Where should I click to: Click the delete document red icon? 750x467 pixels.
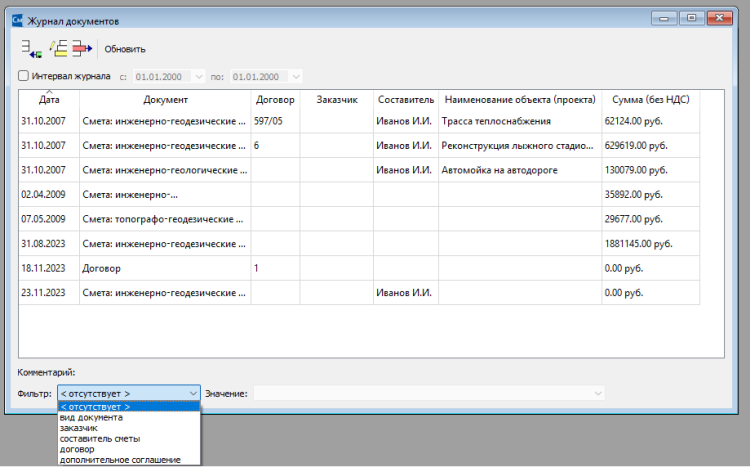point(82,48)
